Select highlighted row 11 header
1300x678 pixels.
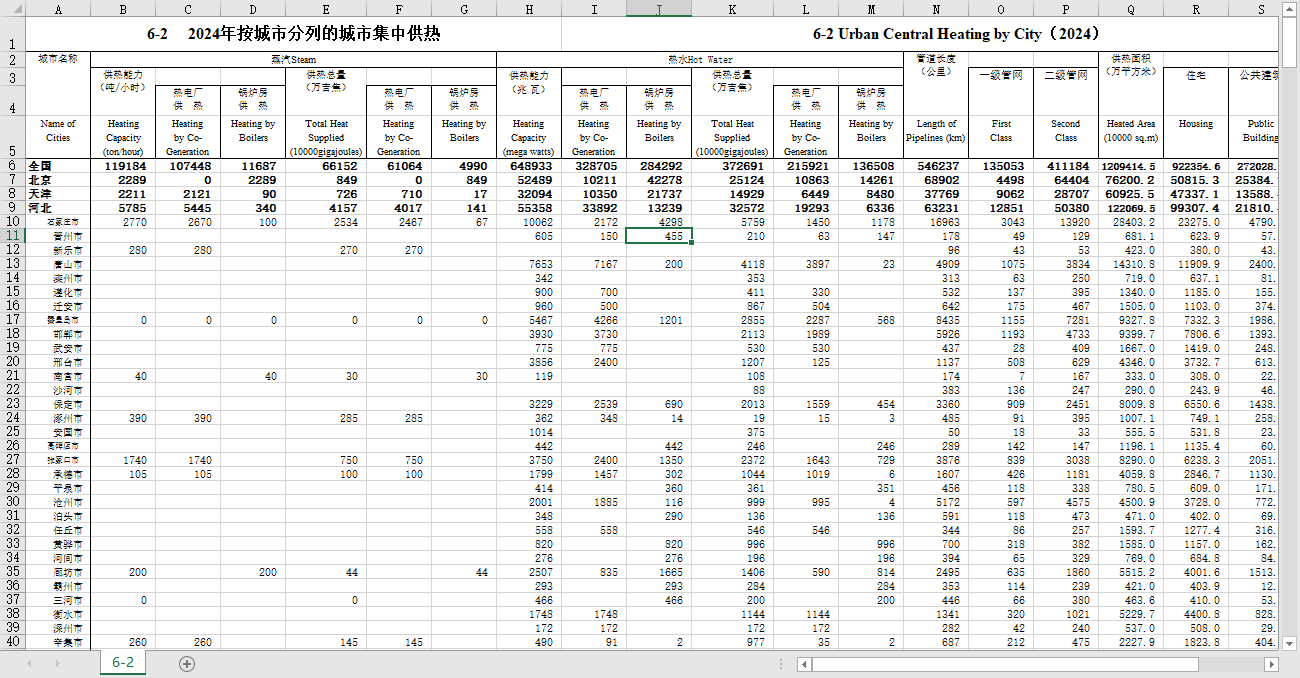pyautogui.click(x=13, y=236)
